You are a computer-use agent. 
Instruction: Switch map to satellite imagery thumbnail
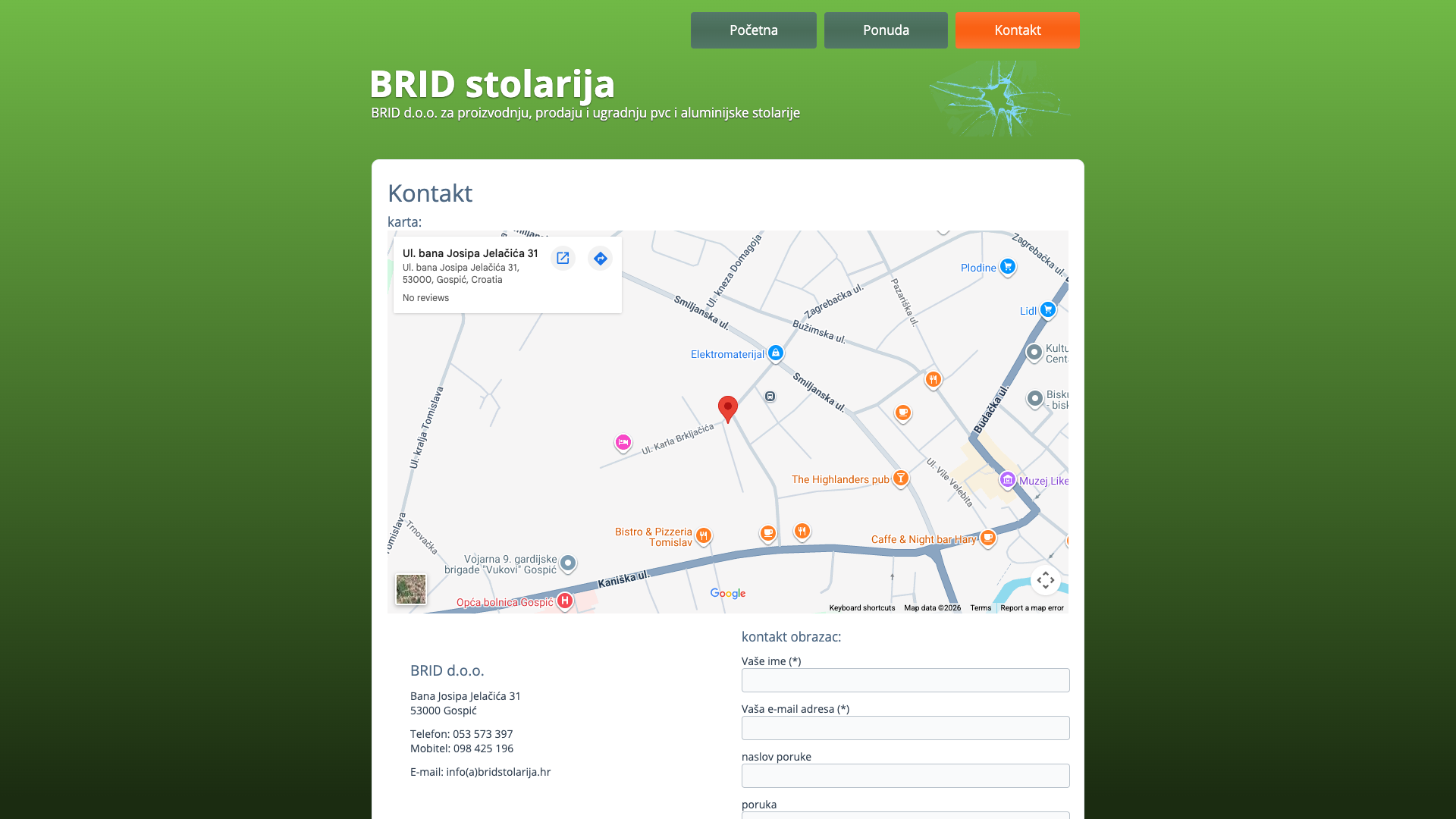point(411,588)
